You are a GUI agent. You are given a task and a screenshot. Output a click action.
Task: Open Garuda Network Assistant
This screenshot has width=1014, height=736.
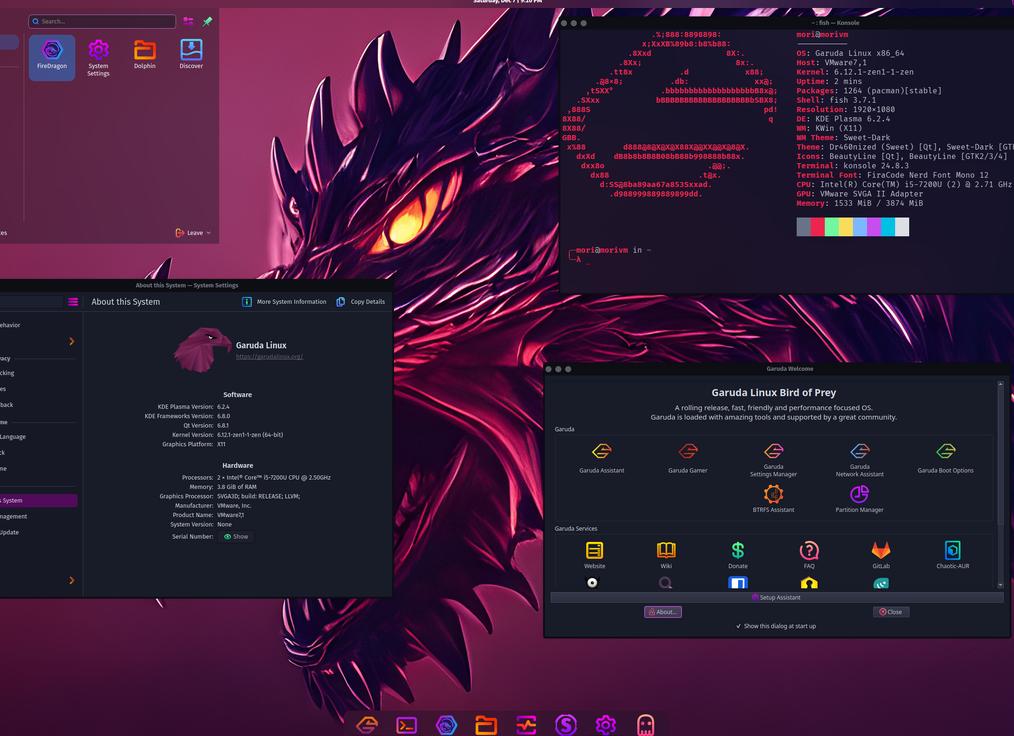pyautogui.click(x=859, y=460)
